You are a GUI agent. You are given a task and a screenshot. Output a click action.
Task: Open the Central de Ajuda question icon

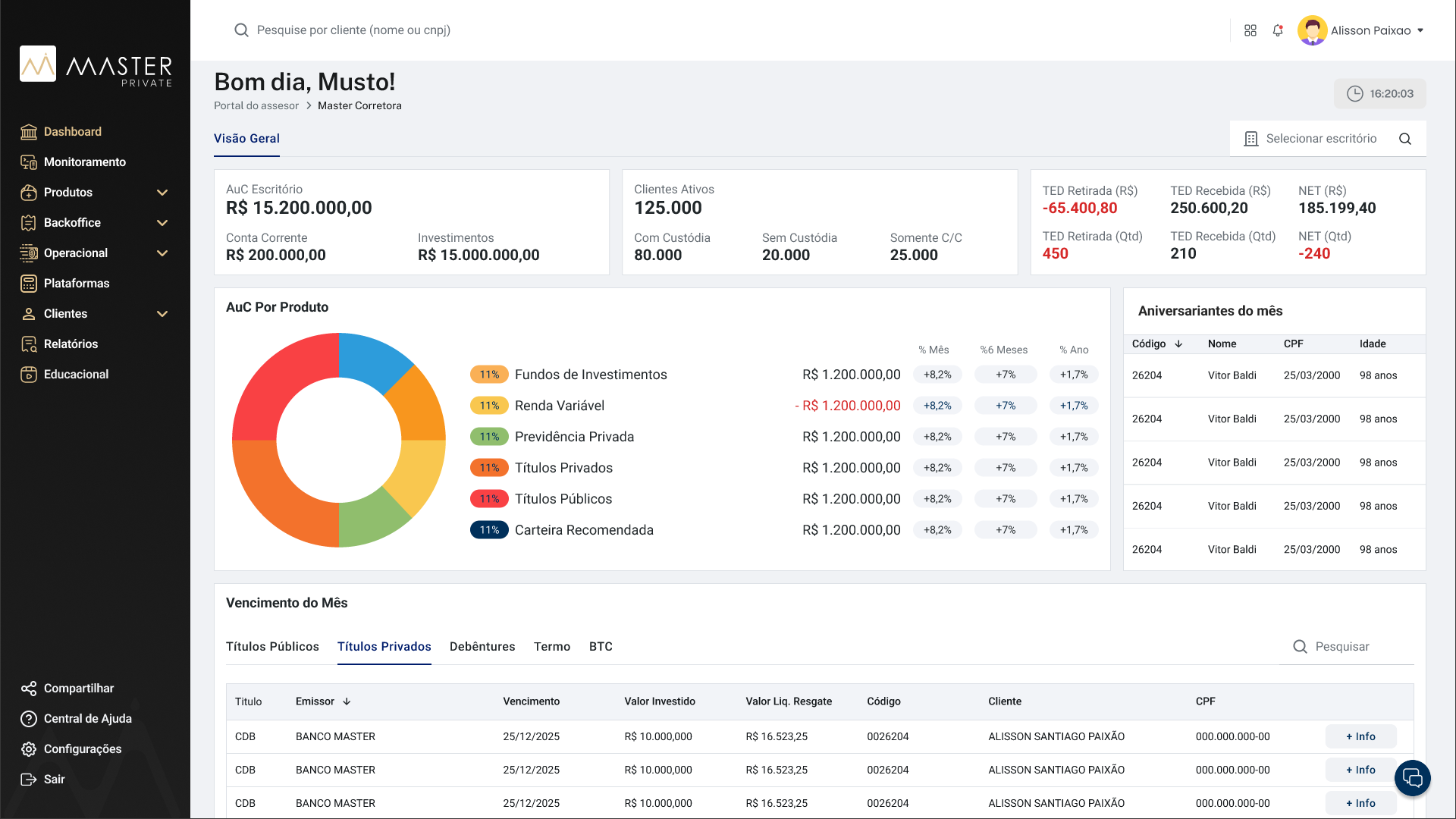point(29,719)
